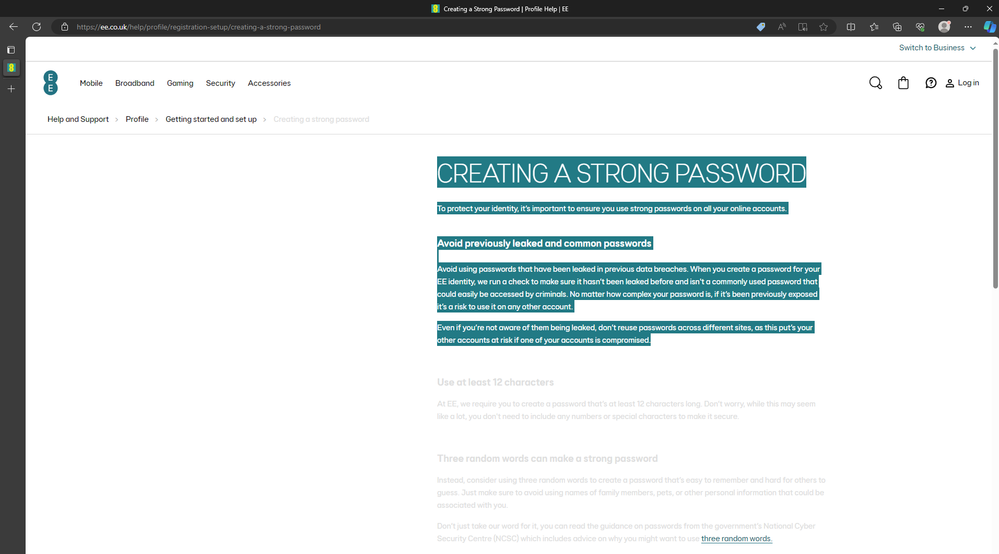Open a new tab with plus button
Screen dimensions: 999x554
coord(11,89)
